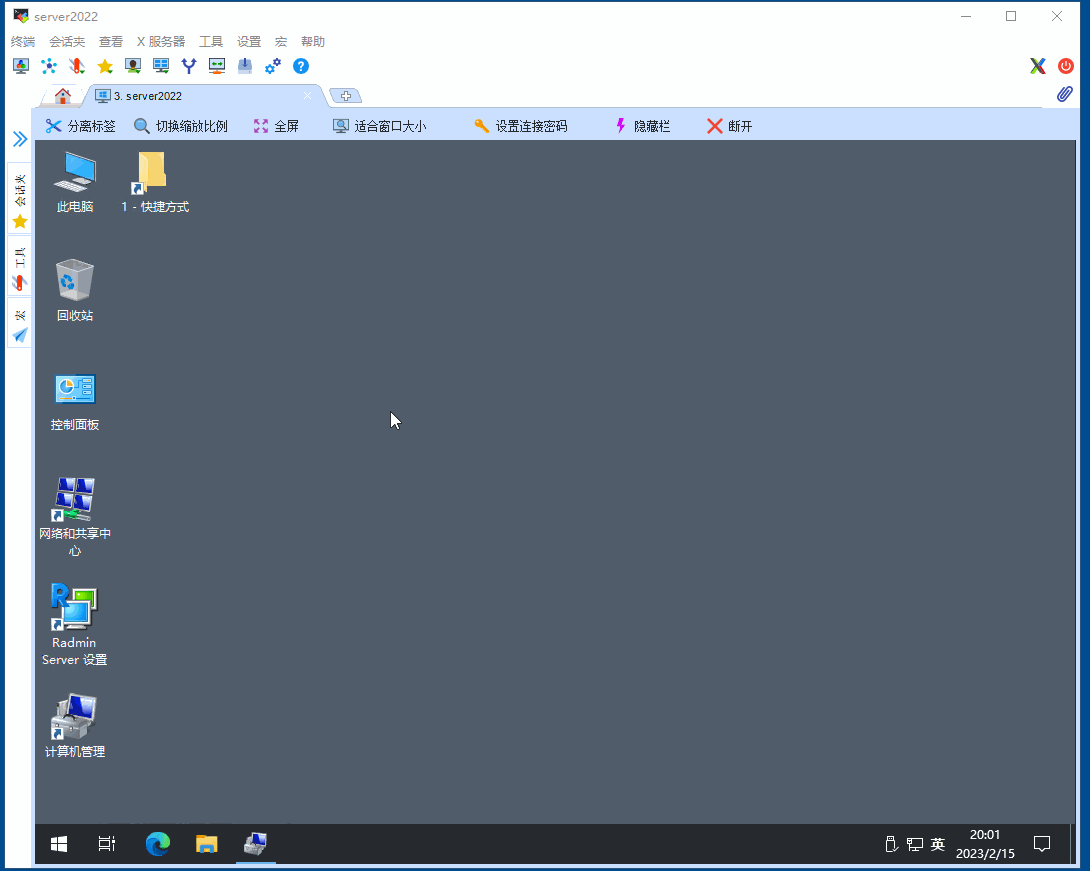Viewport: 1090px width, 871px height.
Task: Click the red power Exit icon
Action: [1066, 66]
